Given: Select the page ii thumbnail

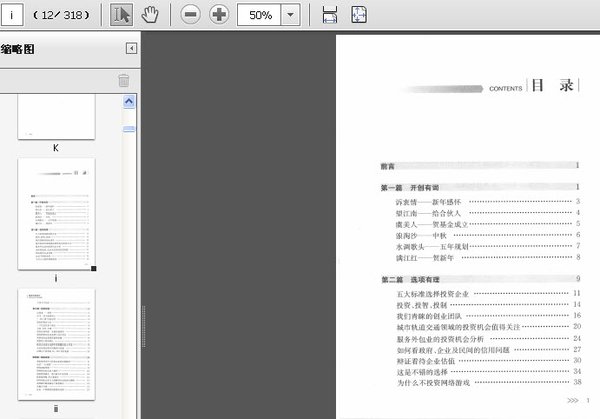Looking at the screenshot, I should (57, 344).
